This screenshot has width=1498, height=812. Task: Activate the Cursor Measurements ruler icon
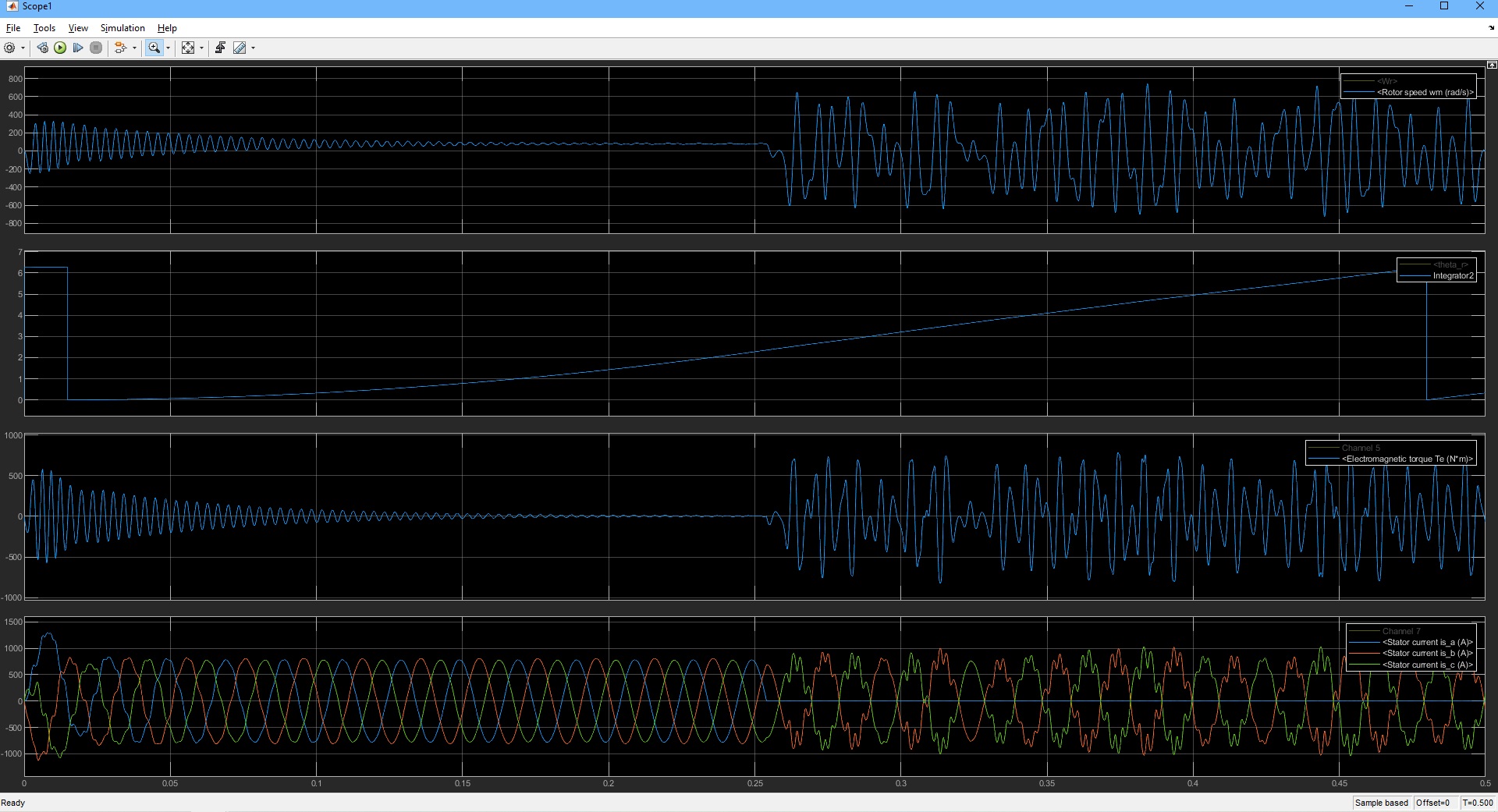click(x=240, y=48)
